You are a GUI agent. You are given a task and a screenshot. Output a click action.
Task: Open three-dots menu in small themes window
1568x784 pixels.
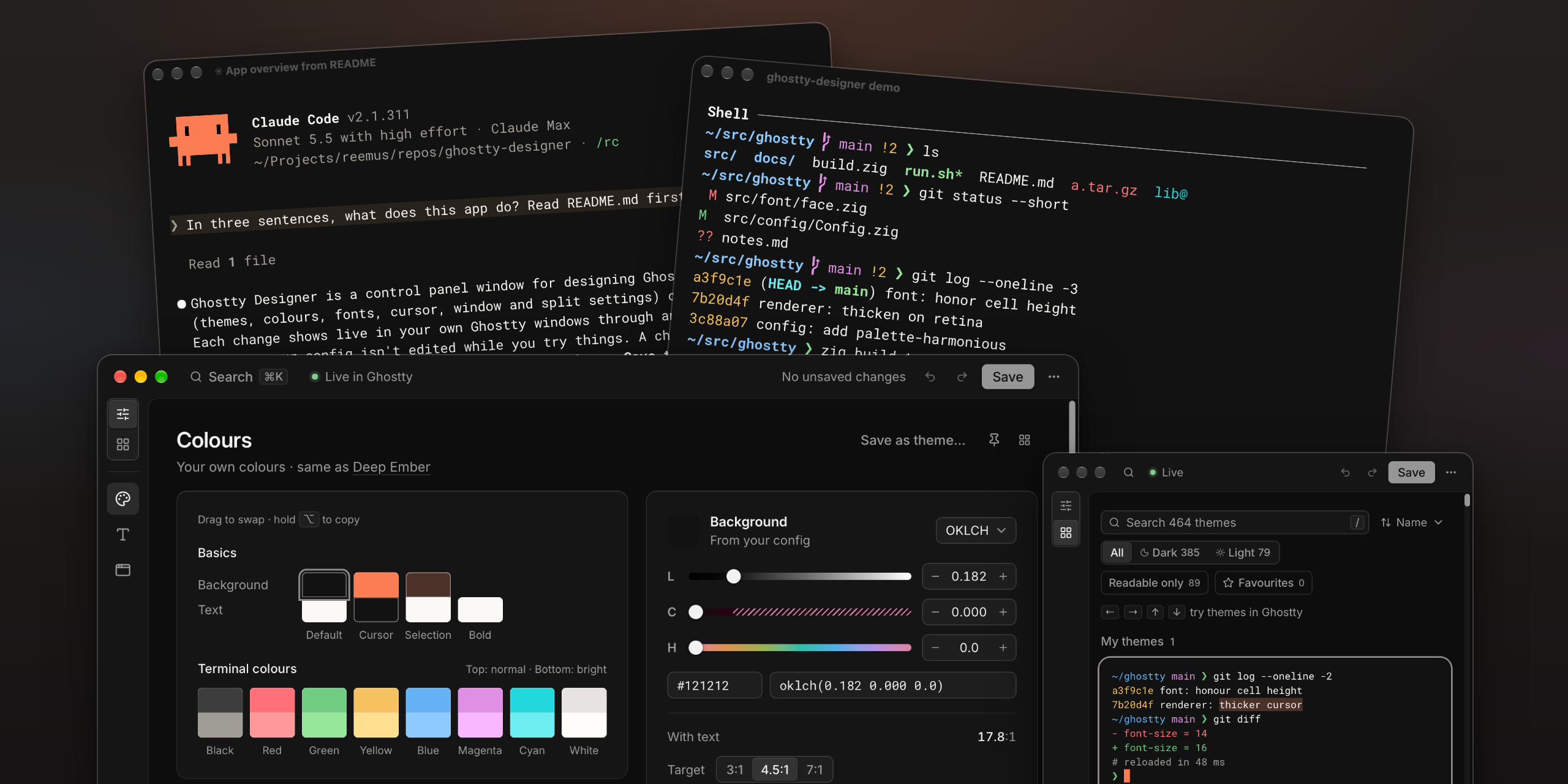point(1450,472)
